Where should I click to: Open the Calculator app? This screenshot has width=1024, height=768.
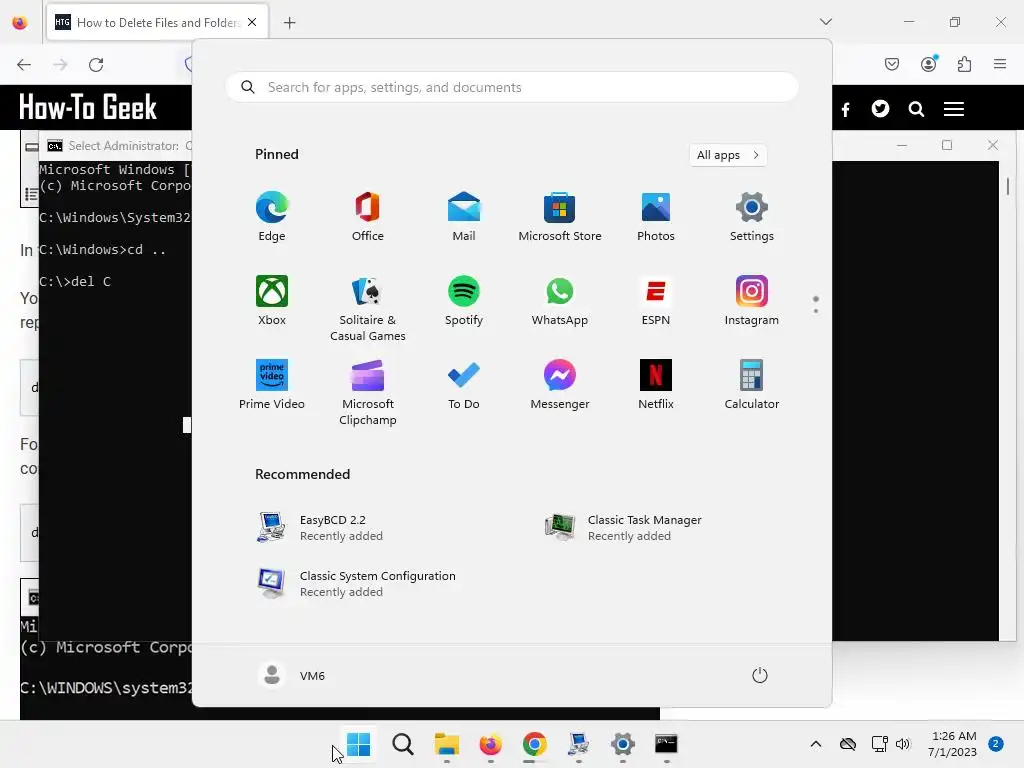tap(752, 384)
